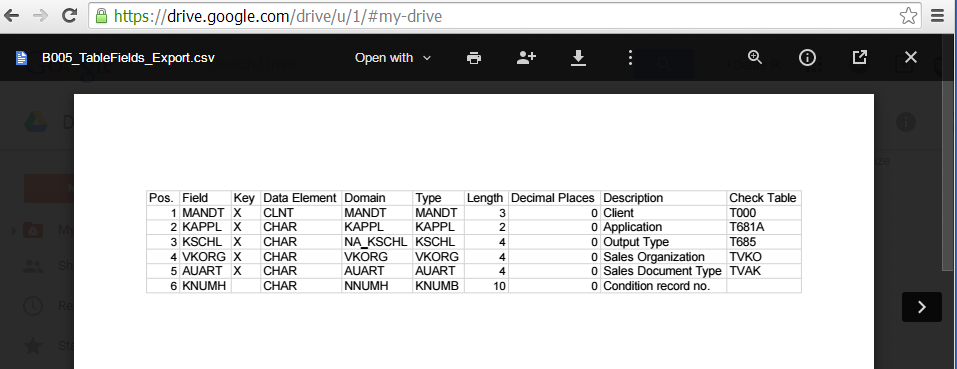Select the VKORG cell in Field column
The image size is (957, 369).
pos(205,257)
